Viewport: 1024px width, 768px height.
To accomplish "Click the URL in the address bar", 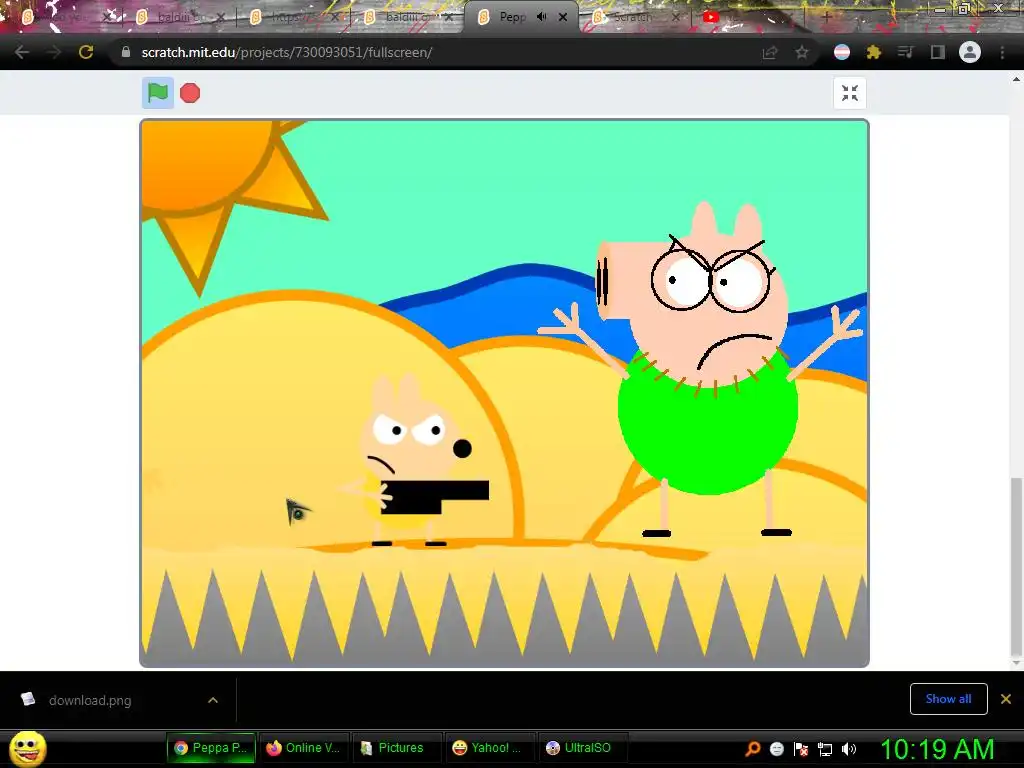I will point(287,52).
